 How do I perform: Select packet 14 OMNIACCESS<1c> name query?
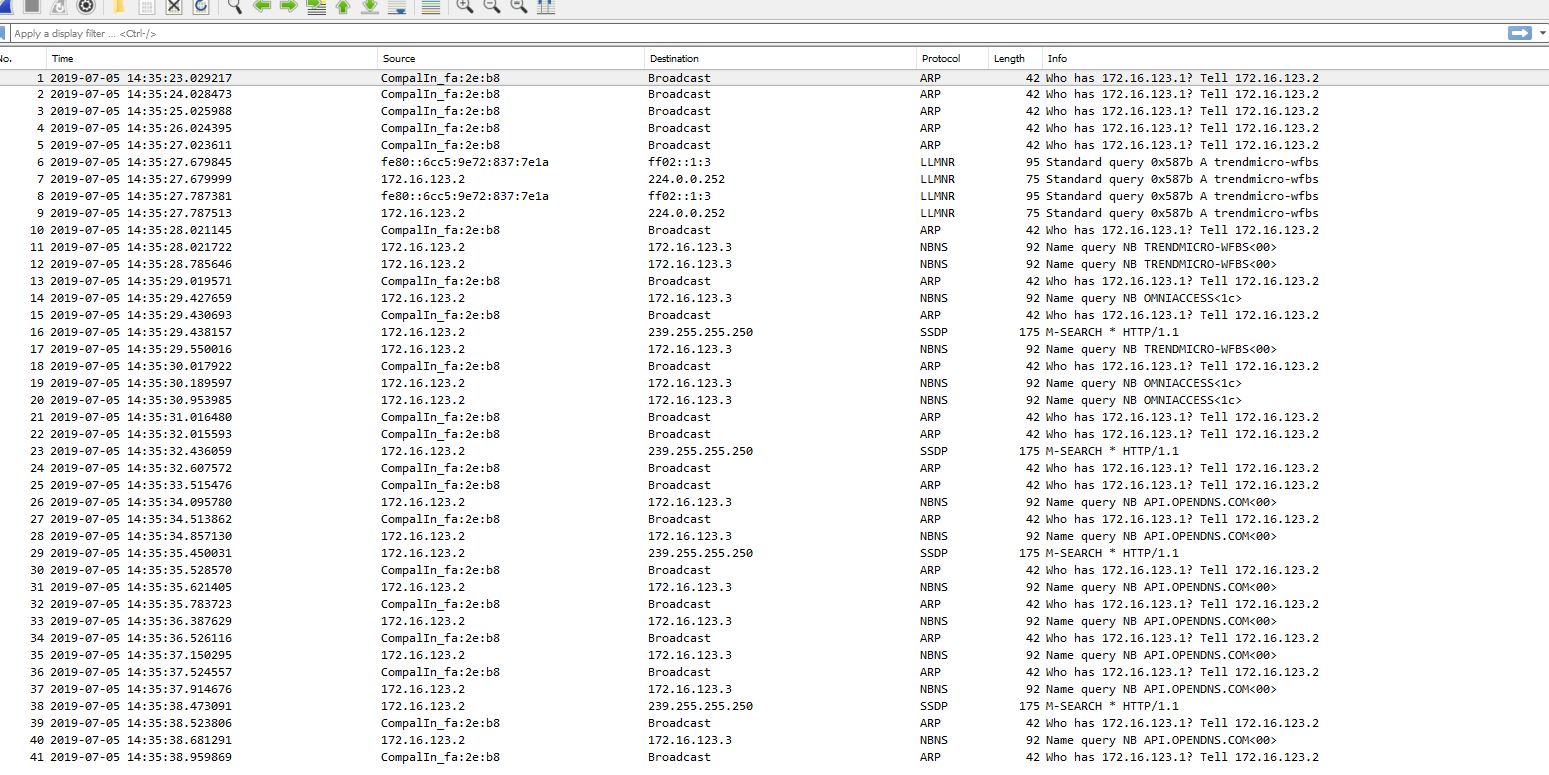pyautogui.click(x=774, y=298)
